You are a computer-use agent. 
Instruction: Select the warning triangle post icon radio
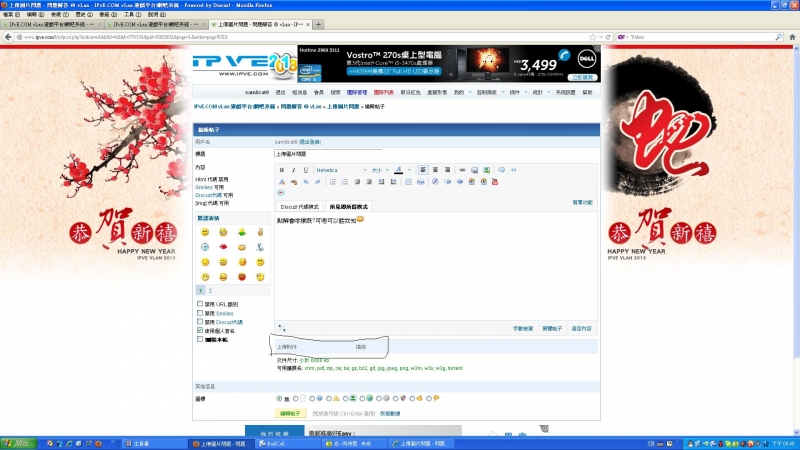[329, 398]
